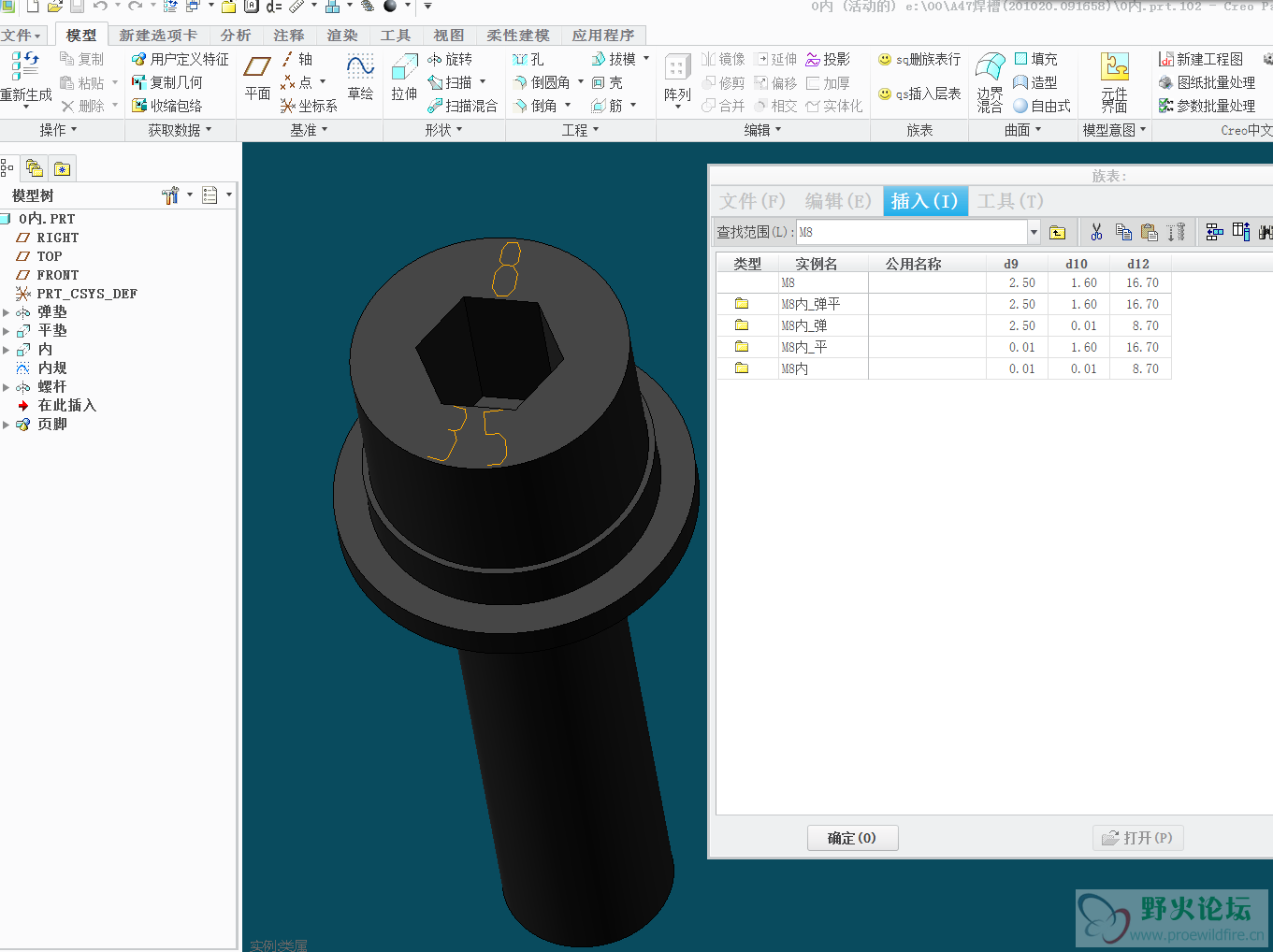Click the 确定(O) button
1273x952 pixels.
[852, 838]
